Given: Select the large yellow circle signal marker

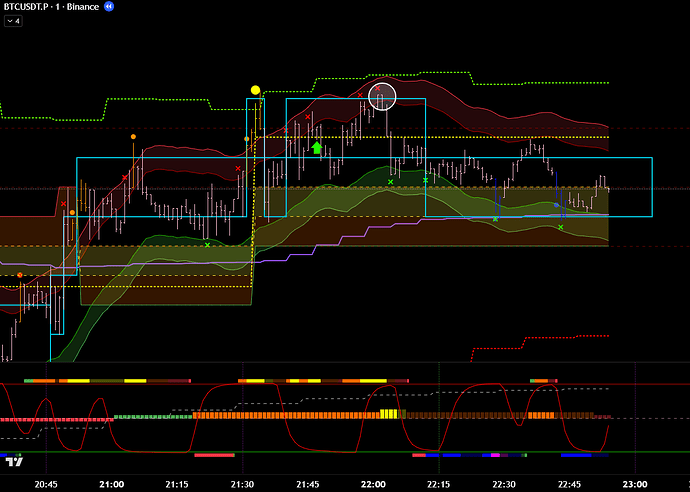Looking at the screenshot, I should point(255,90).
